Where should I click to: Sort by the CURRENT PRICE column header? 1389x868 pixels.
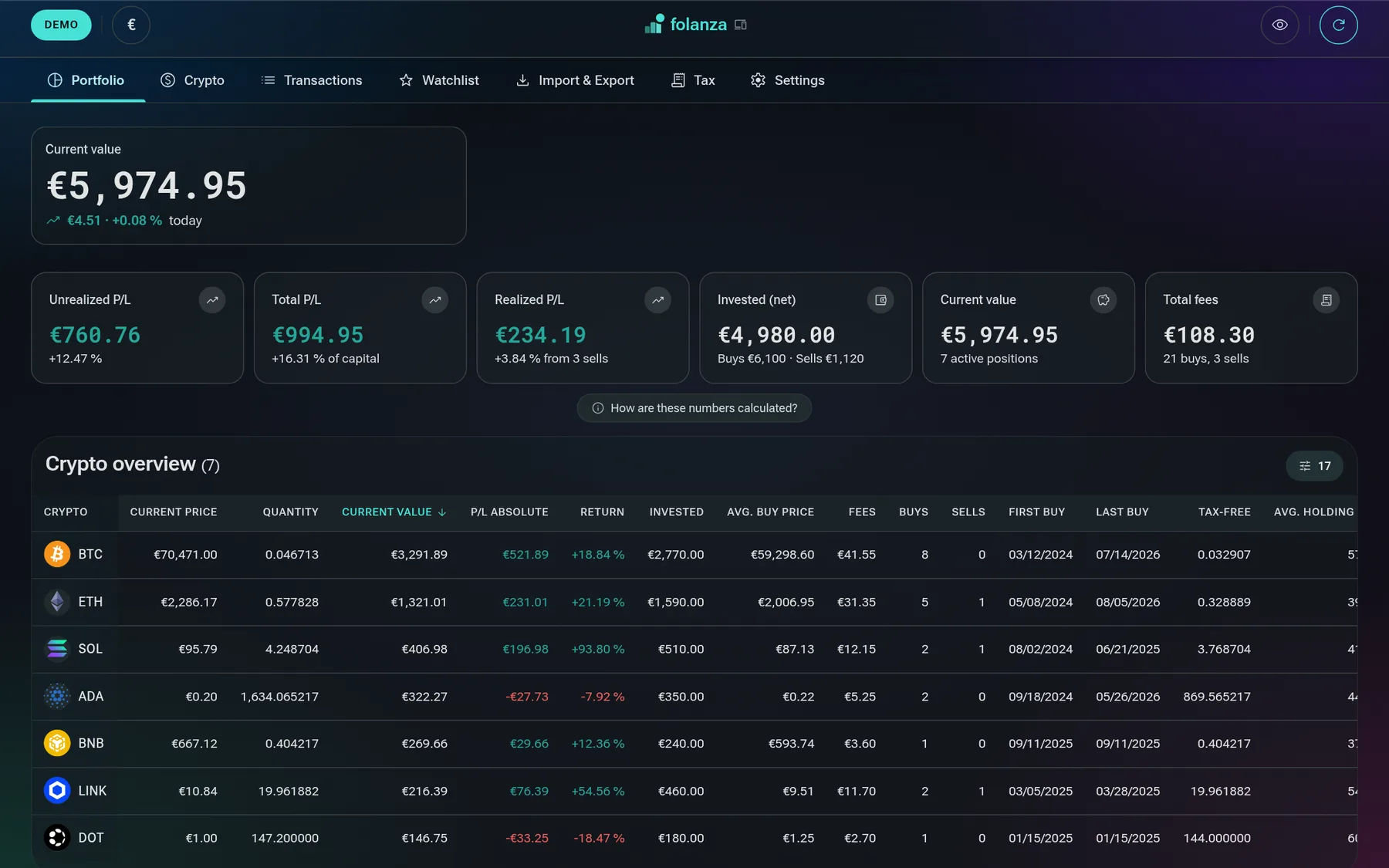click(174, 512)
